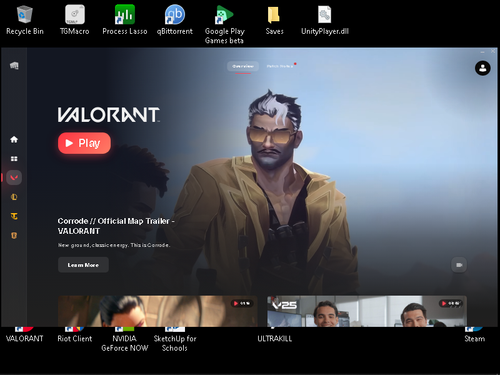Select the Steam desktop shortcut label
500x375 pixels.
tap(475, 339)
